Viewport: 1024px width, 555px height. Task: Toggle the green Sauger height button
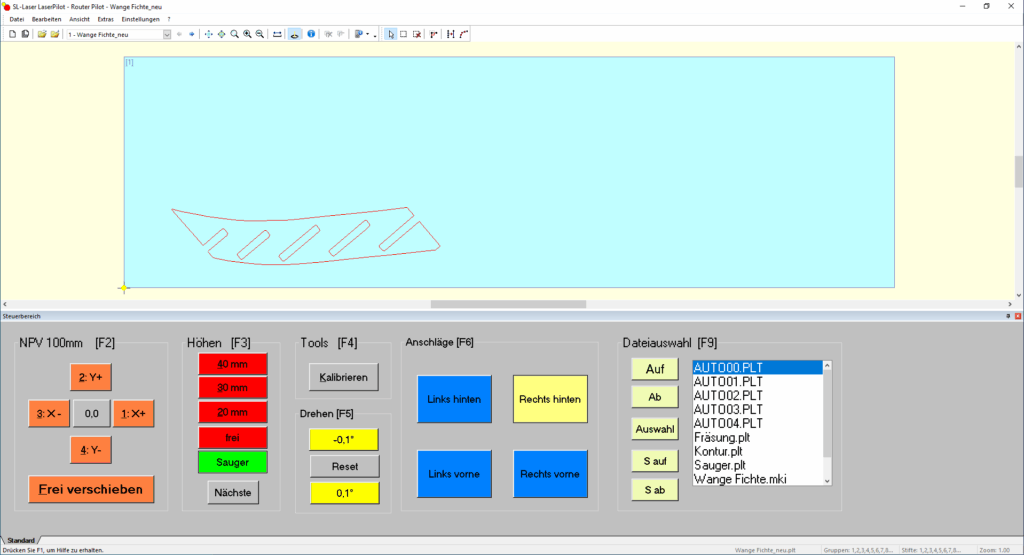[x=233, y=461]
